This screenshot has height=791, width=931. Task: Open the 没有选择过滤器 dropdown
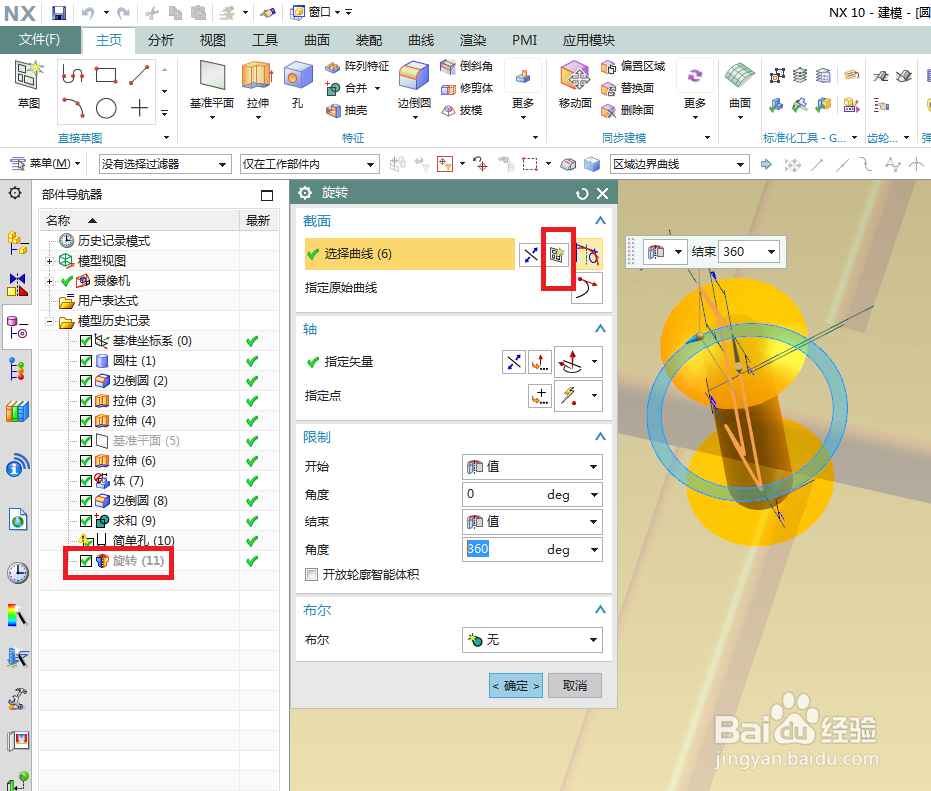pyautogui.click(x=164, y=164)
